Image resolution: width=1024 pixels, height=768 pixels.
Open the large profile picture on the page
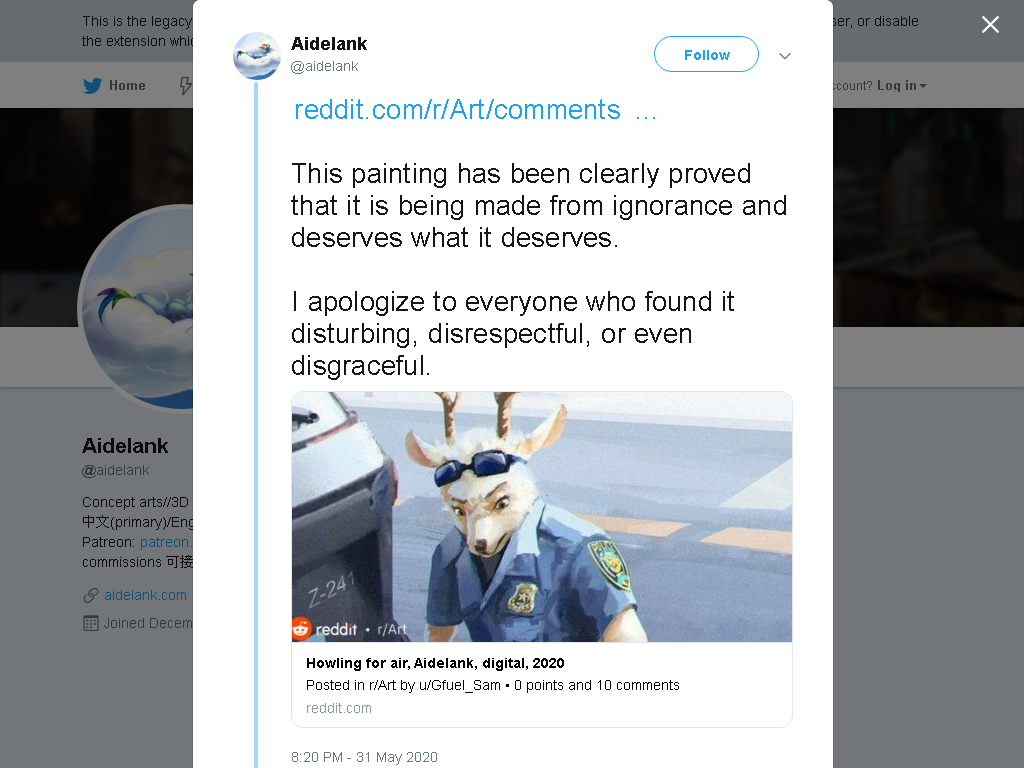(136, 308)
